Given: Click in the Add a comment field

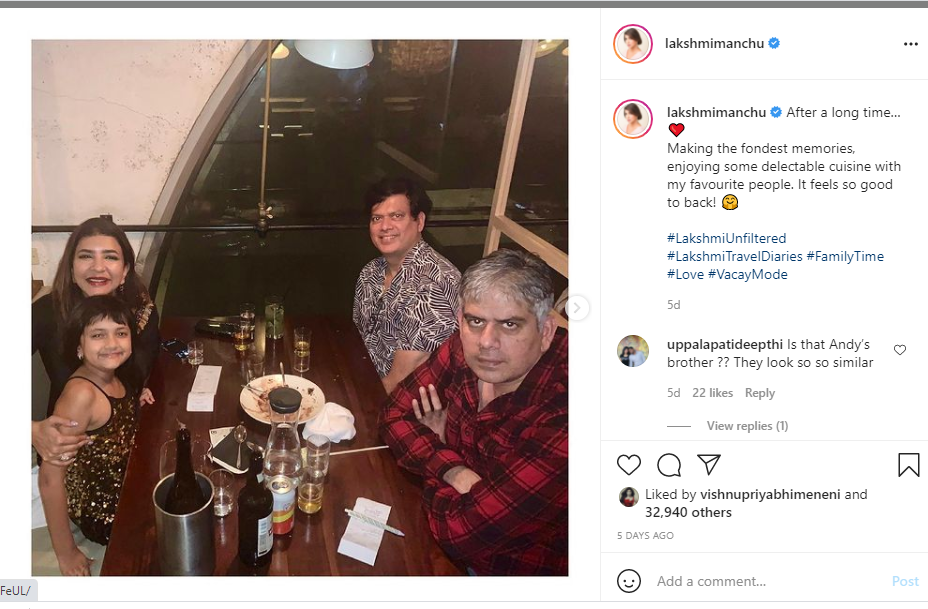Looking at the screenshot, I should coord(760,581).
